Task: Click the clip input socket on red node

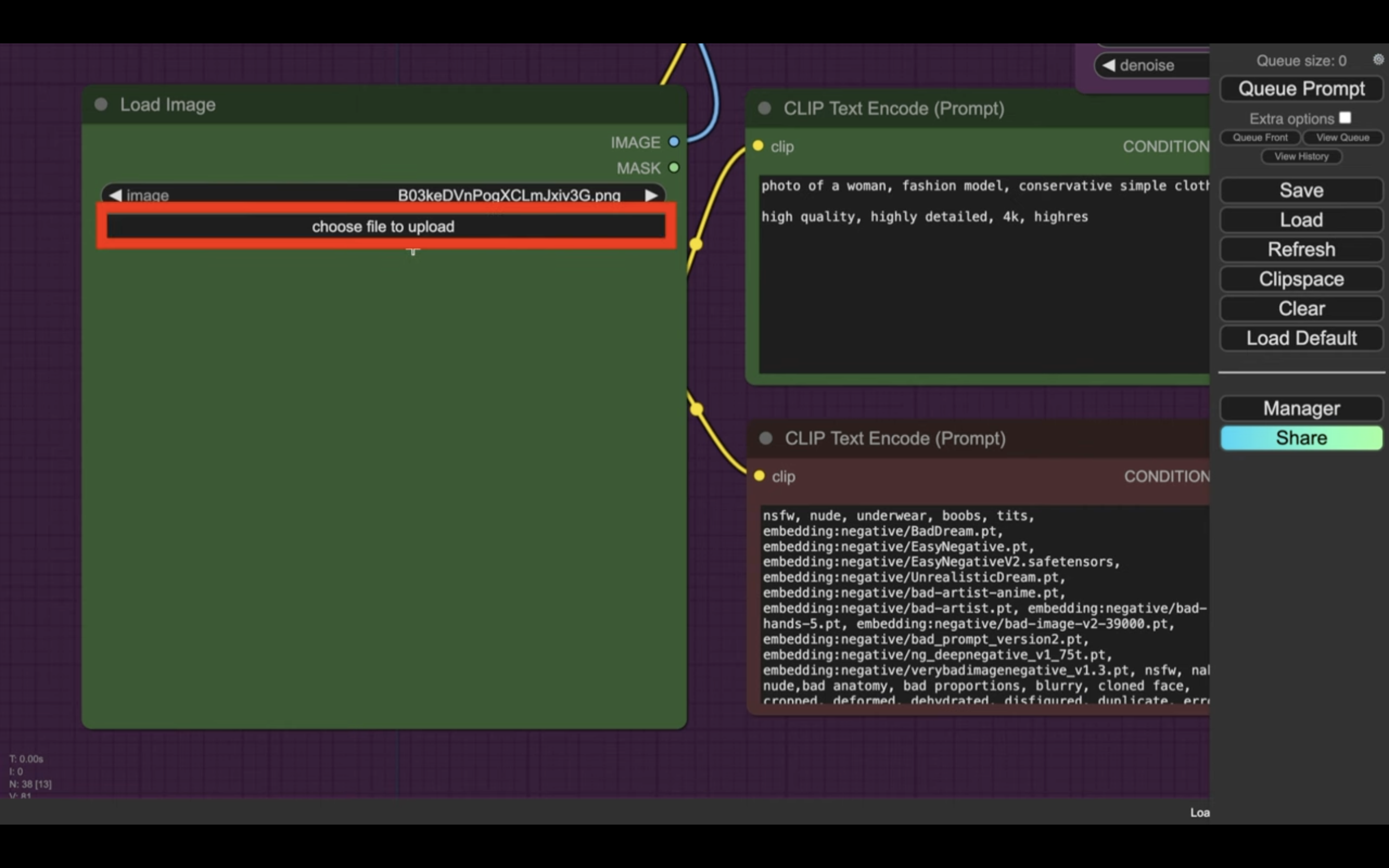Action: click(x=759, y=476)
